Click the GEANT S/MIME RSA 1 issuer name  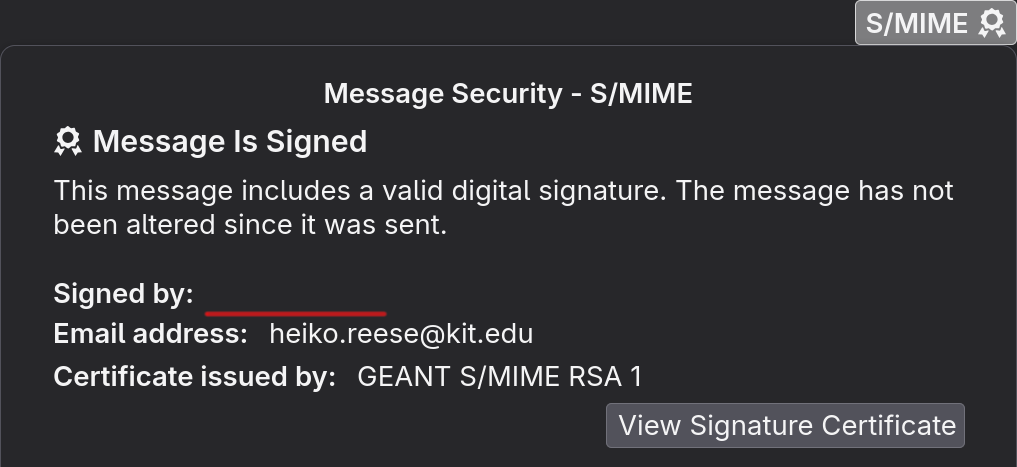pos(499,376)
